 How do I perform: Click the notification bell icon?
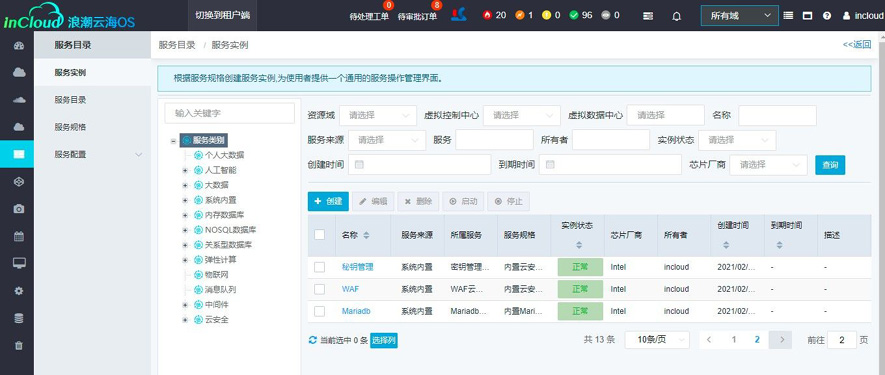coord(677,16)
